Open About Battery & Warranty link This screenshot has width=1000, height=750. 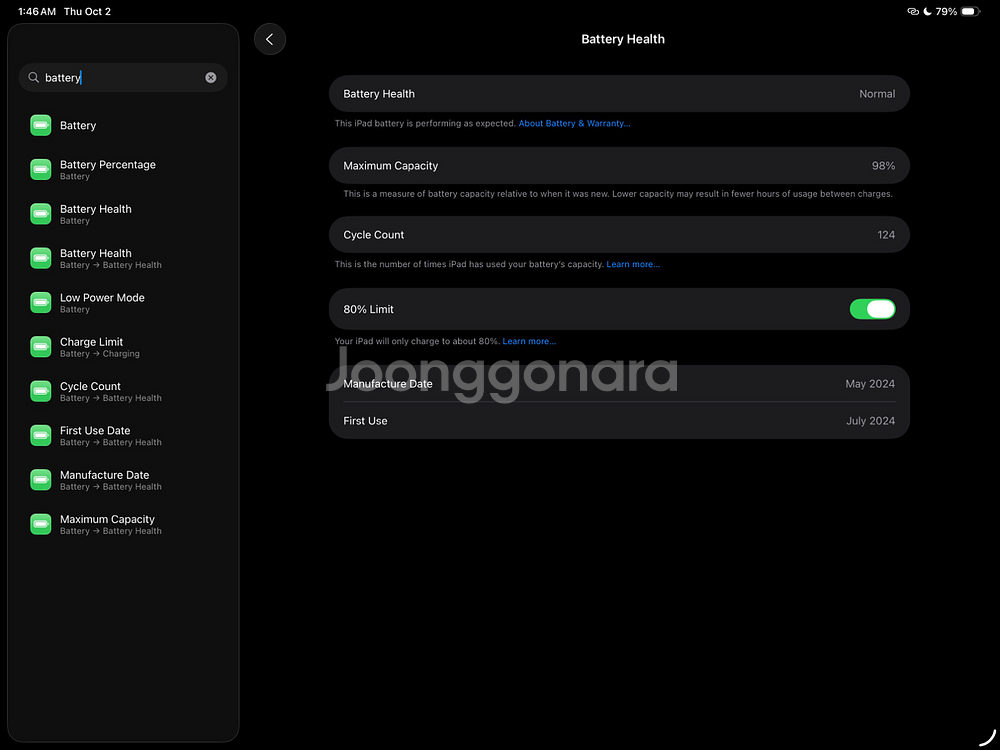574,124
